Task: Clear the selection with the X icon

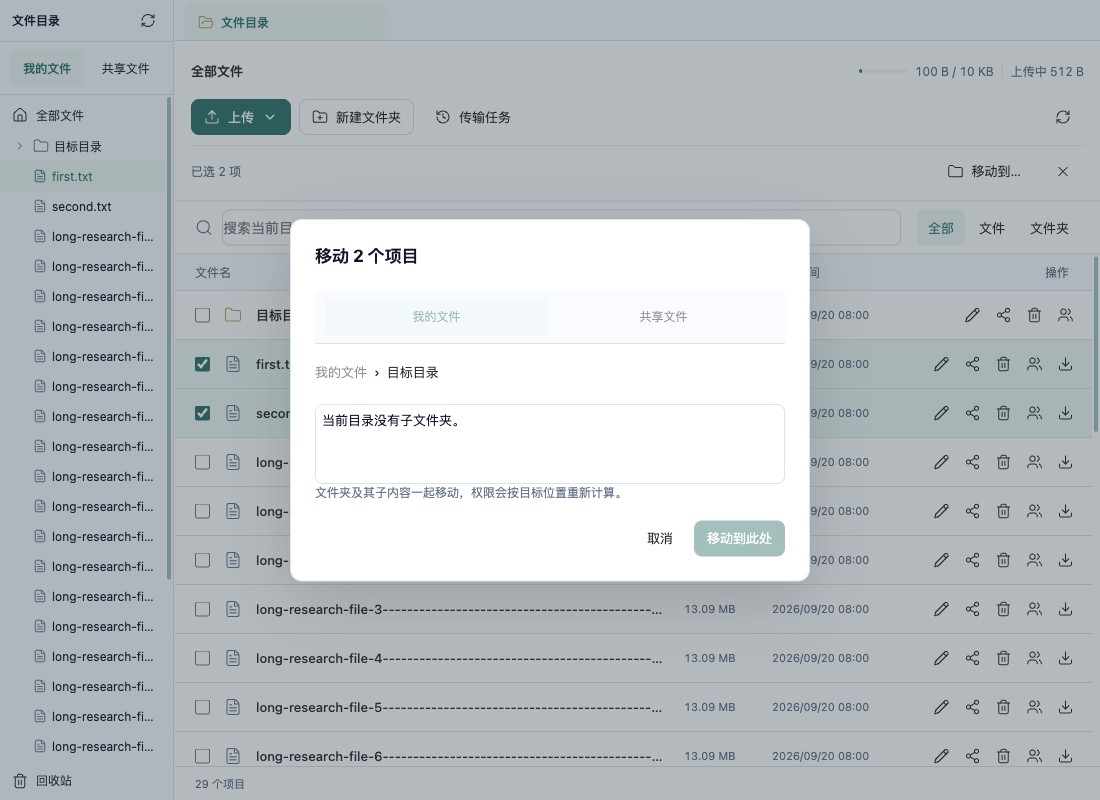Action: [1063, 171]
